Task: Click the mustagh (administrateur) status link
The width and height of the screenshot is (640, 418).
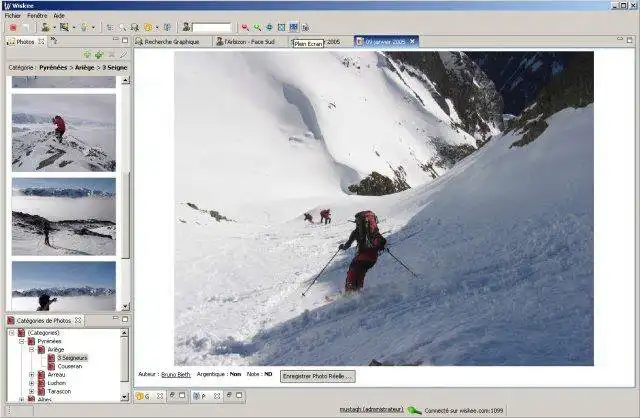Action: (x=371, y=409)
